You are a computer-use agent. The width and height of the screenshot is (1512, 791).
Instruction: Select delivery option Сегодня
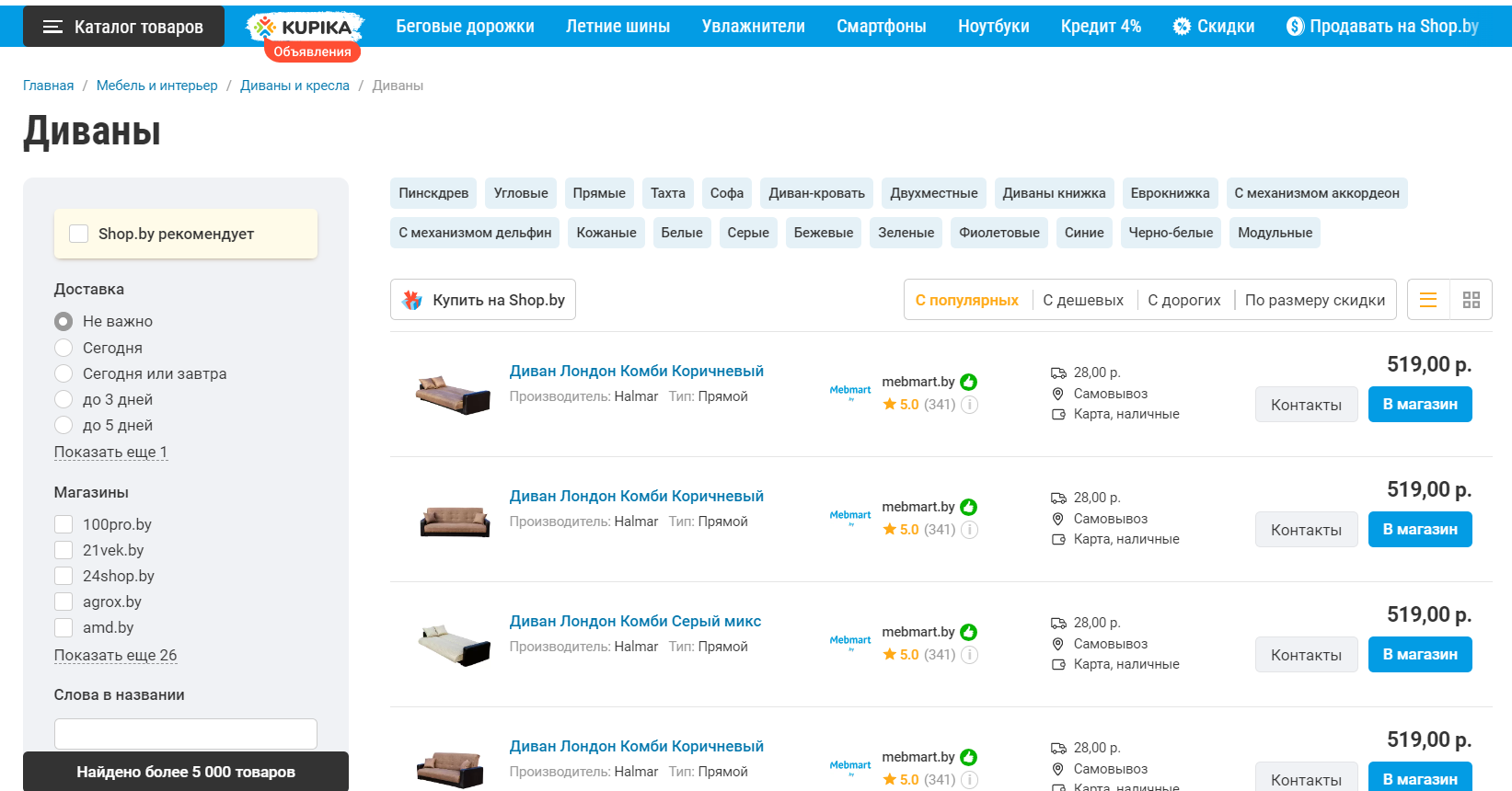[63, 348]
